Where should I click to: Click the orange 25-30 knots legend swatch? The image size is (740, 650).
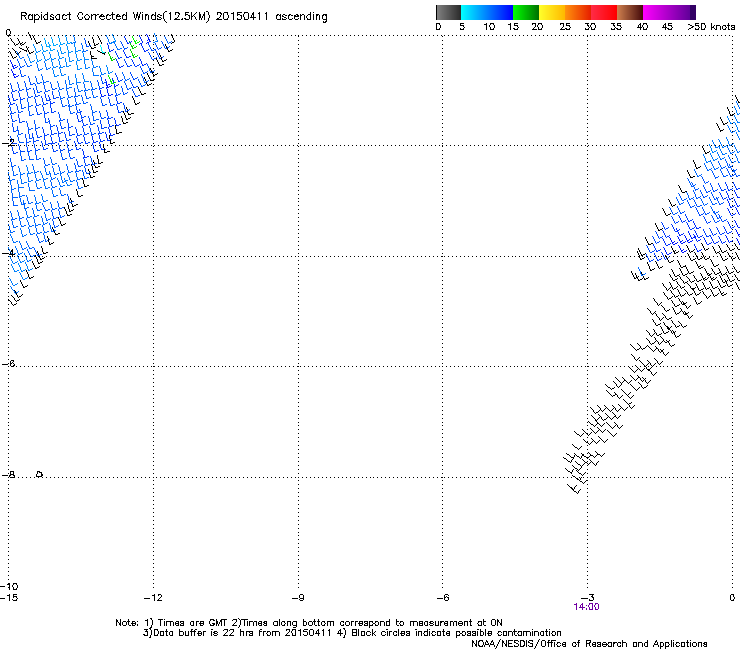click(578, 12)
